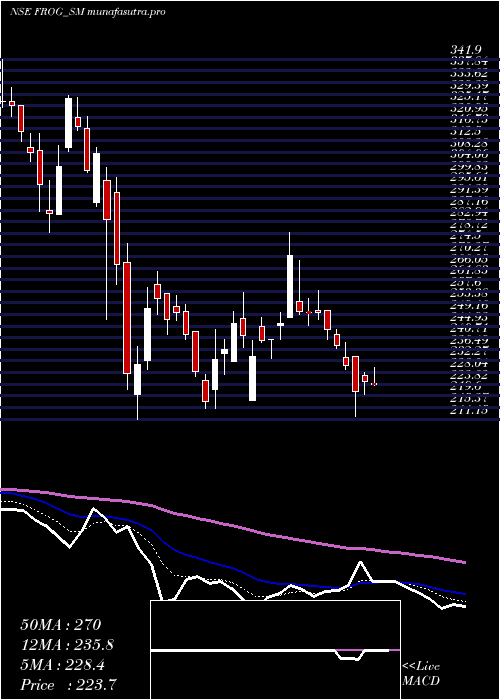This screenshot has height=700, width=500.
Task: Click the Price : 223.7 reading
Action: pos(70,685)
